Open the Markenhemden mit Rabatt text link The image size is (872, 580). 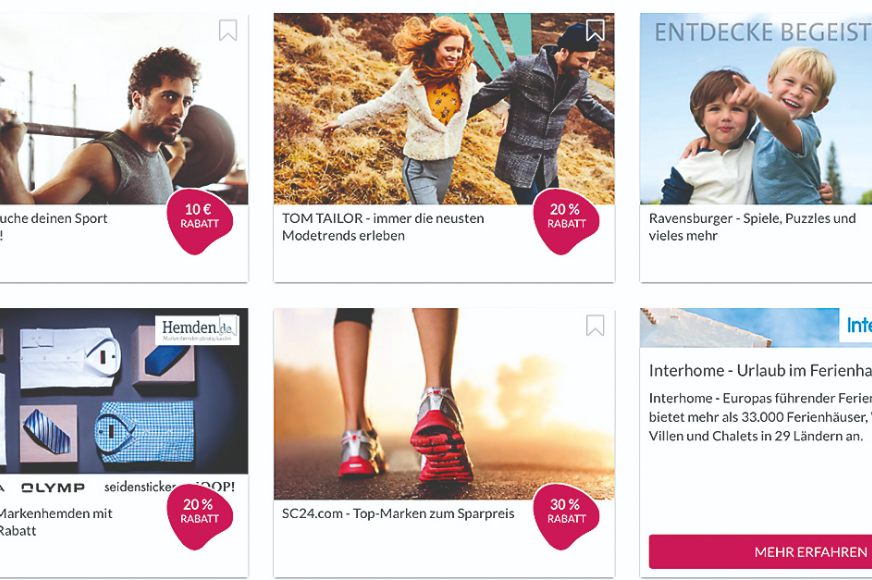click(54, 522)
